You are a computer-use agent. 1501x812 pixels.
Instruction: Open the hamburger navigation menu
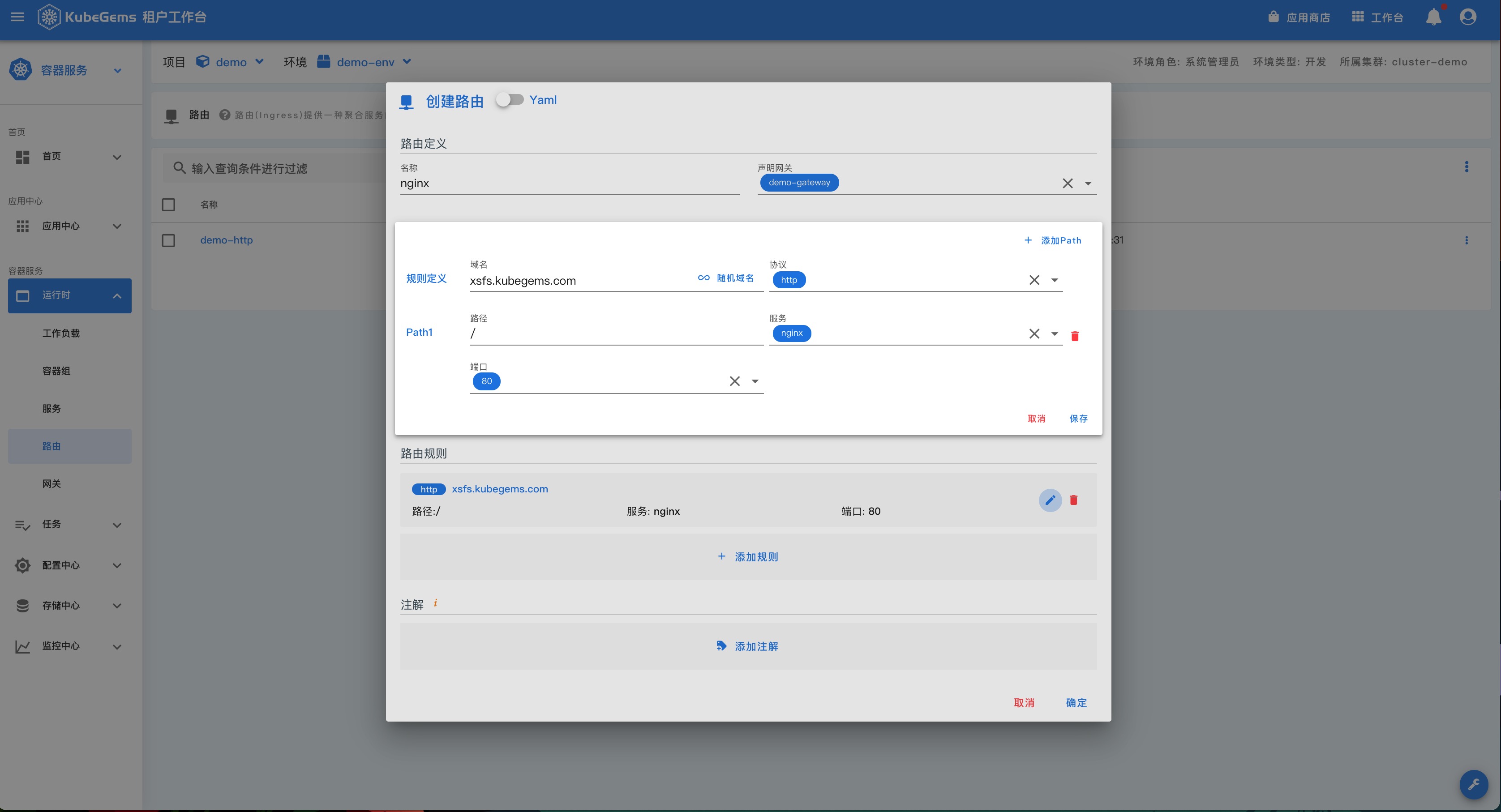pyautogui.click(x=17, y=17)
